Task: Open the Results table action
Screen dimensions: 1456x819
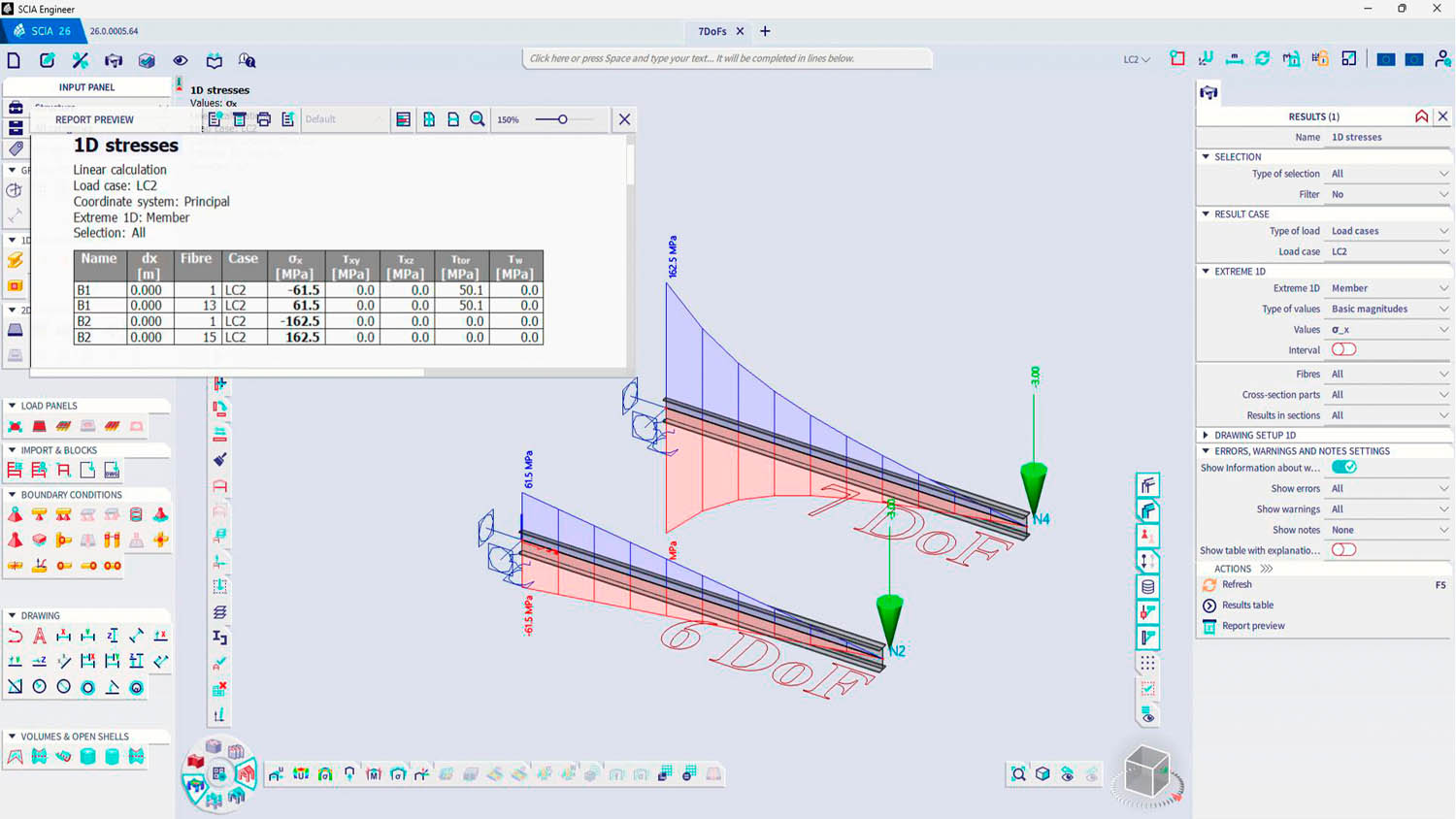Action: coord(1247,606)
